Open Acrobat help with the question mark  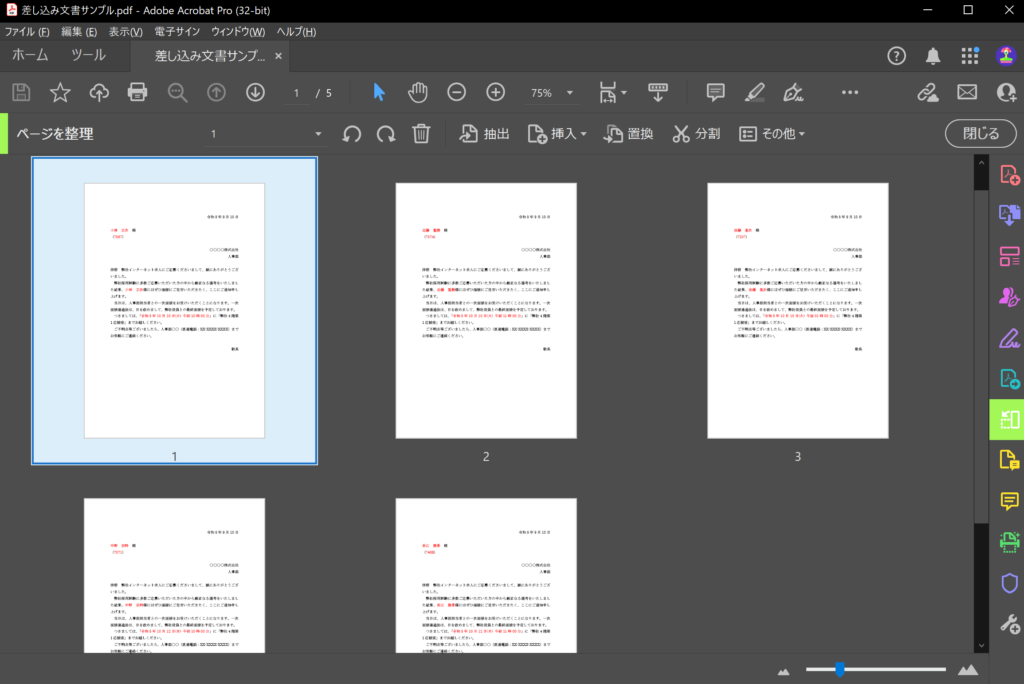point(895,57)
